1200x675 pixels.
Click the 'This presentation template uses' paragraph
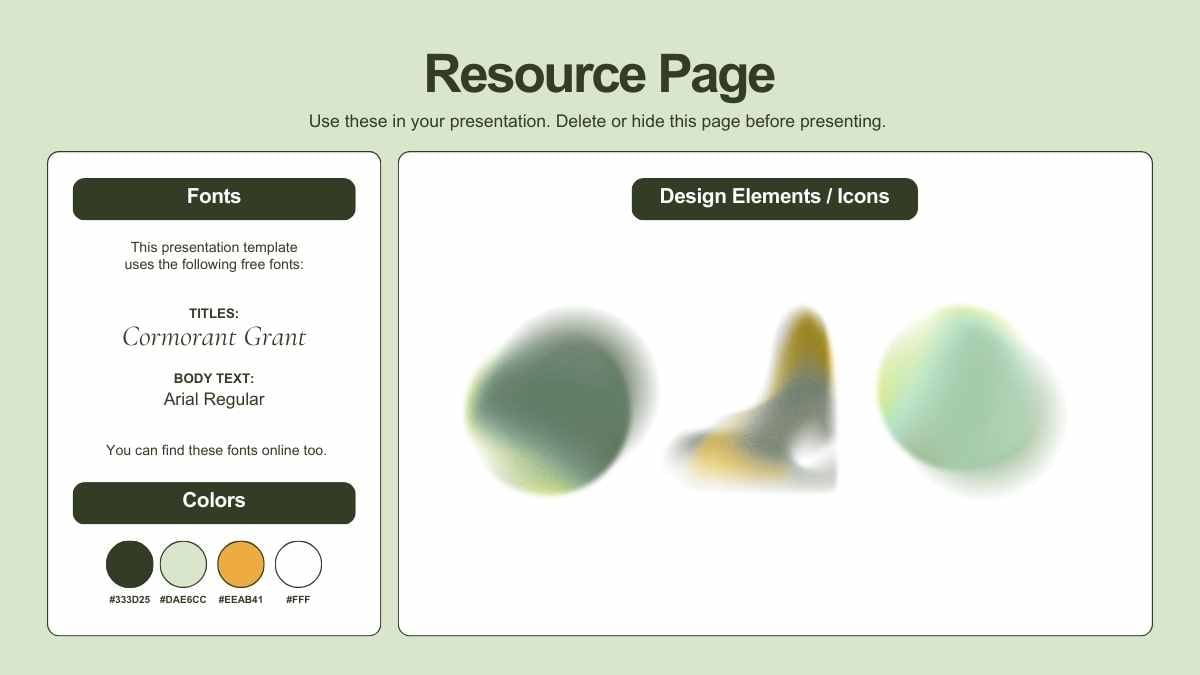[214, 256]
